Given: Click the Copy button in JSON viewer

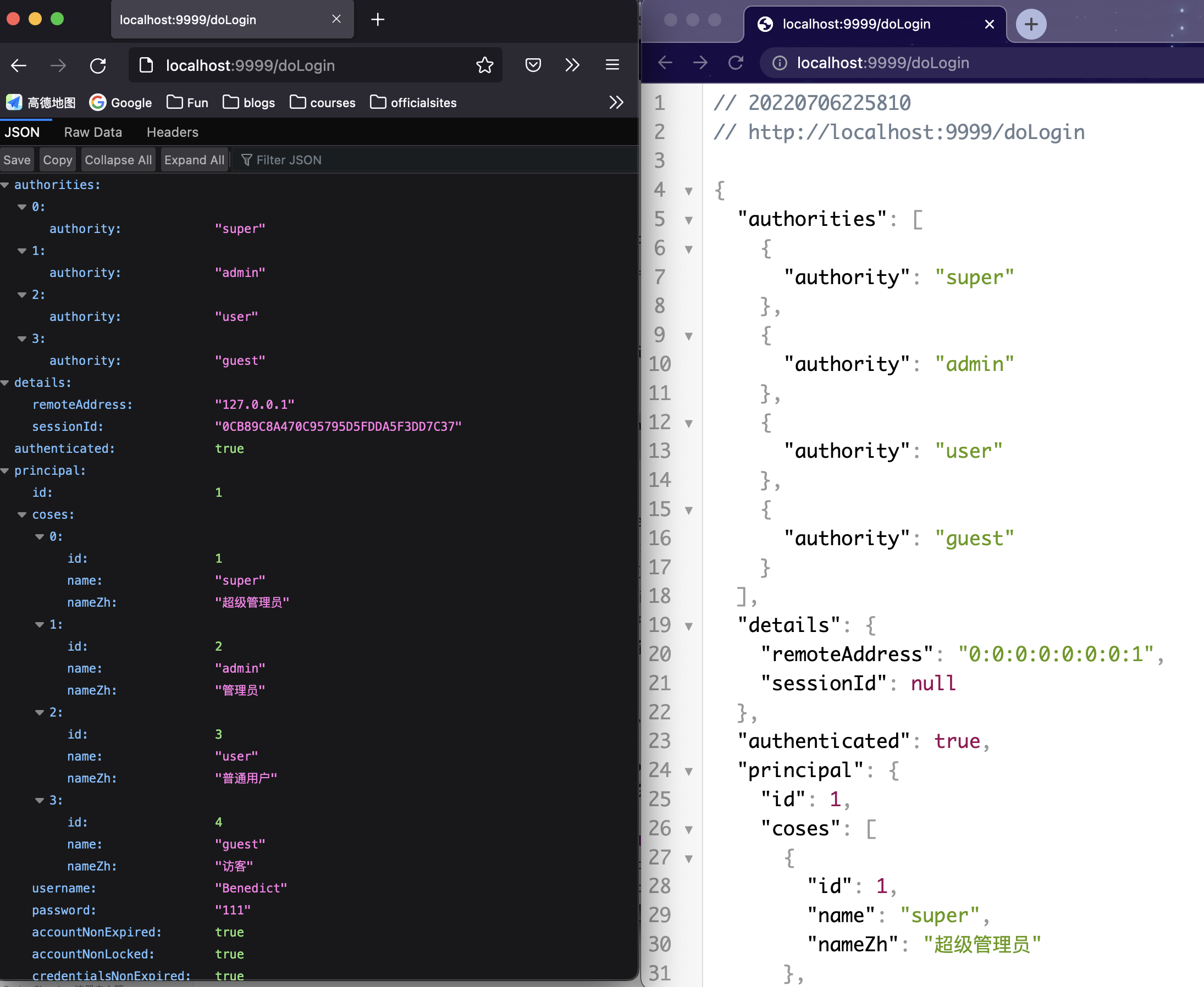Looking at the screenshot, I should 57,160.
